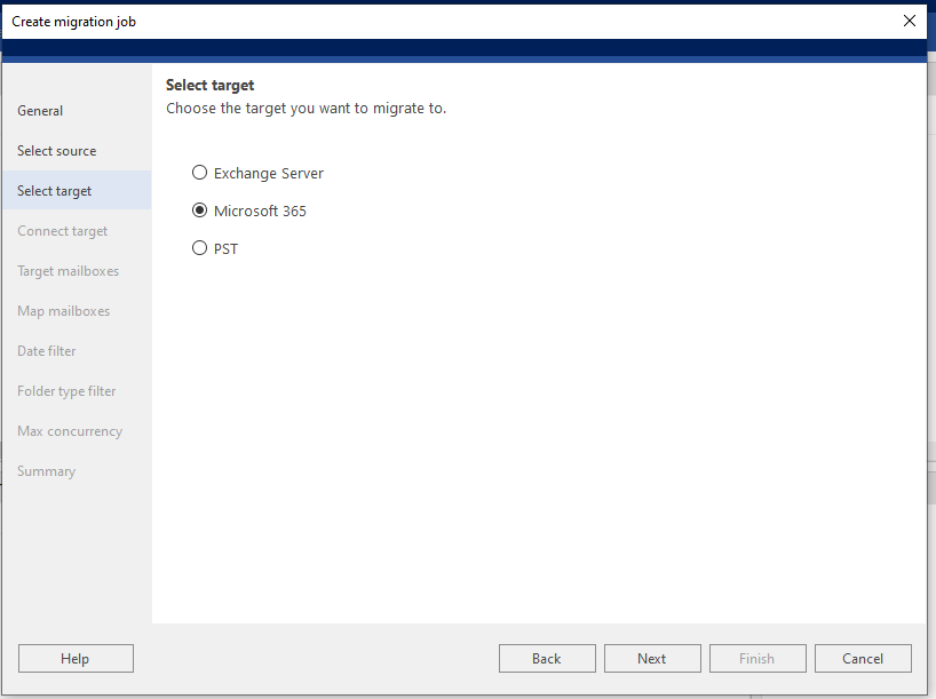Click the 'Create migration job' window title
The image size is (936, 699).
[x=74, y=21]
